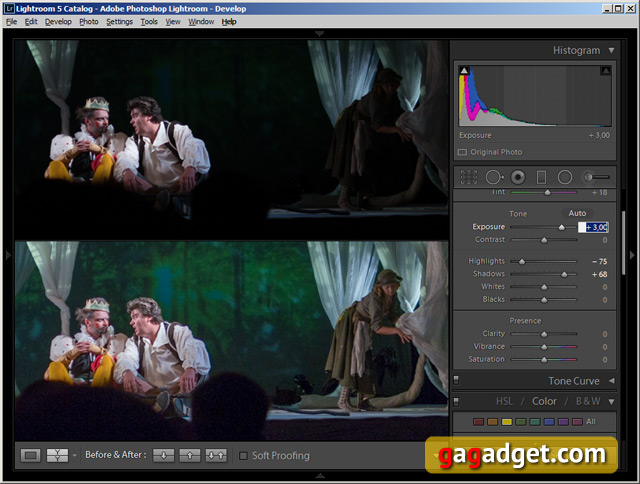Collapse the HSL / Color / B&W panel

pos(611,402)
